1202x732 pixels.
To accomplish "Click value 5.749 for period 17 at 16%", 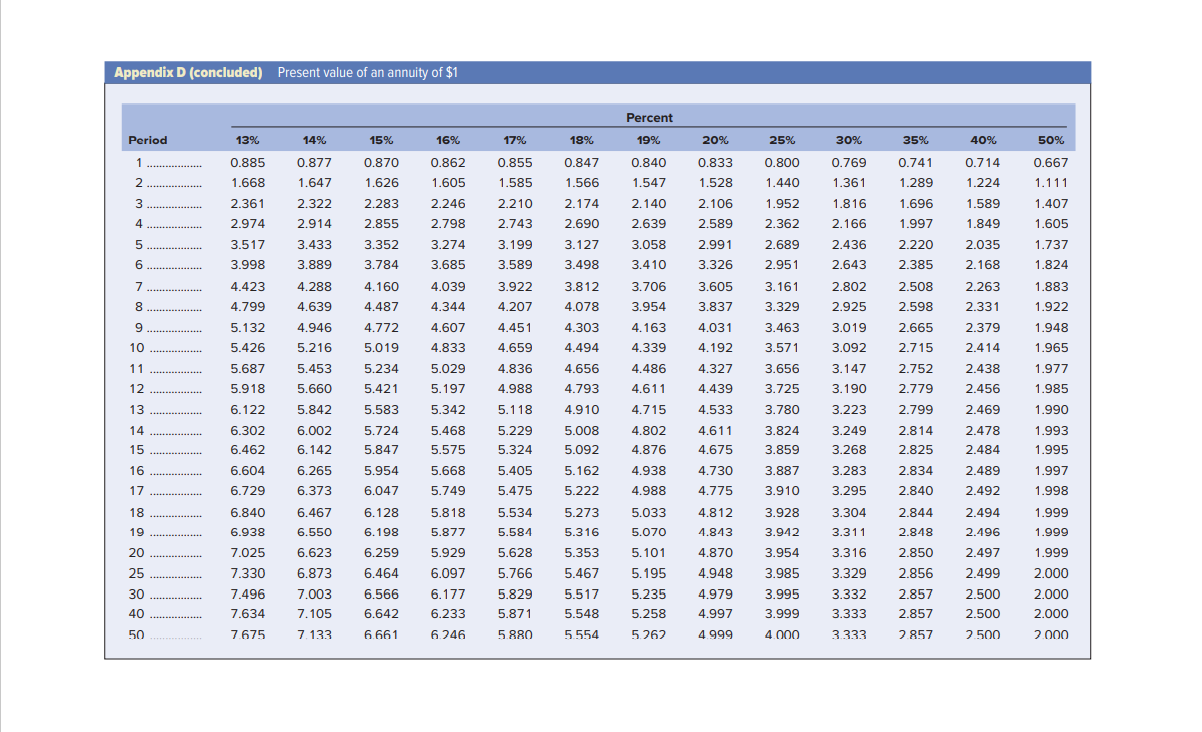I will pos(448,491).
